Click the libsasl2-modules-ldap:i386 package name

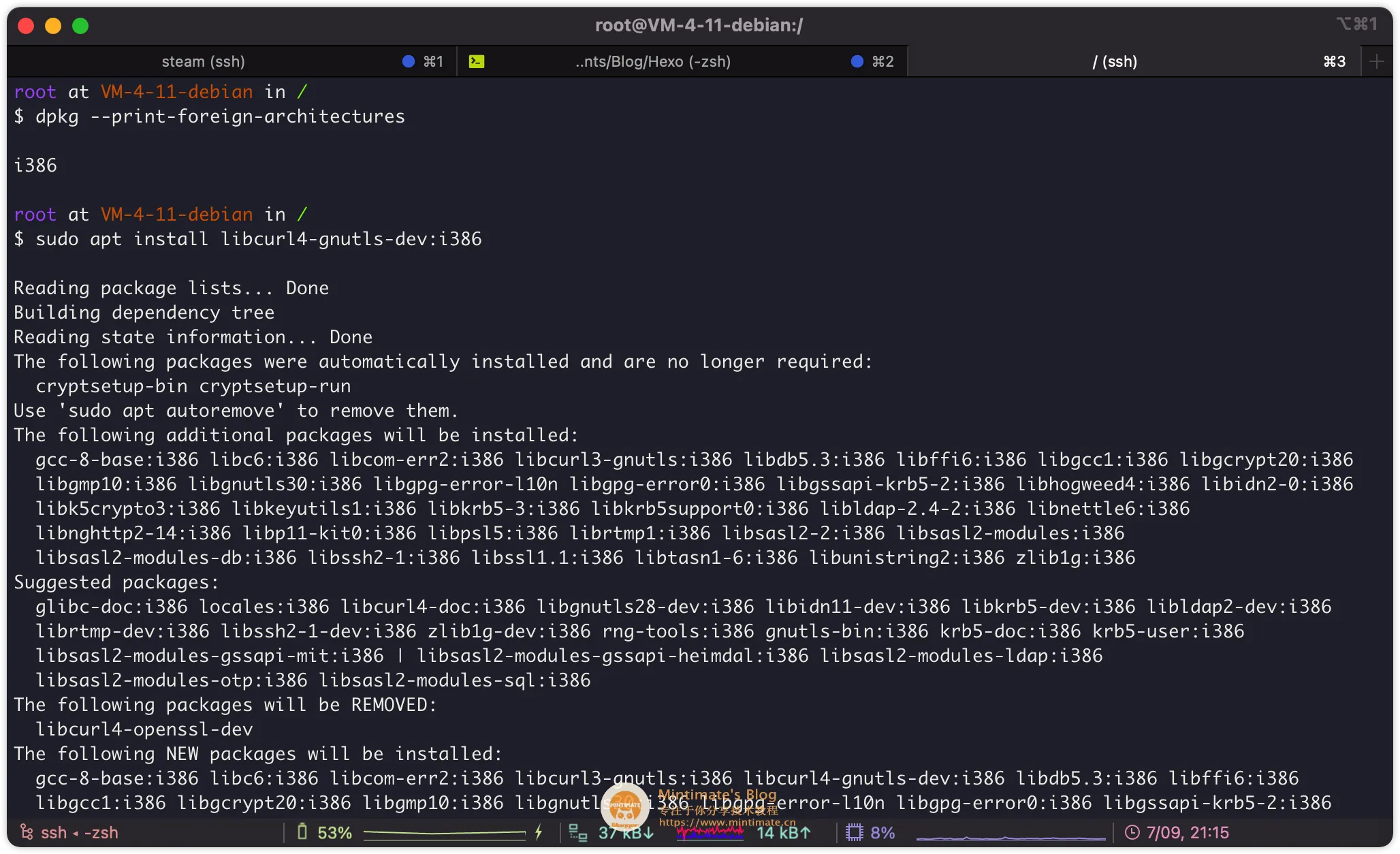click(961, 656)
